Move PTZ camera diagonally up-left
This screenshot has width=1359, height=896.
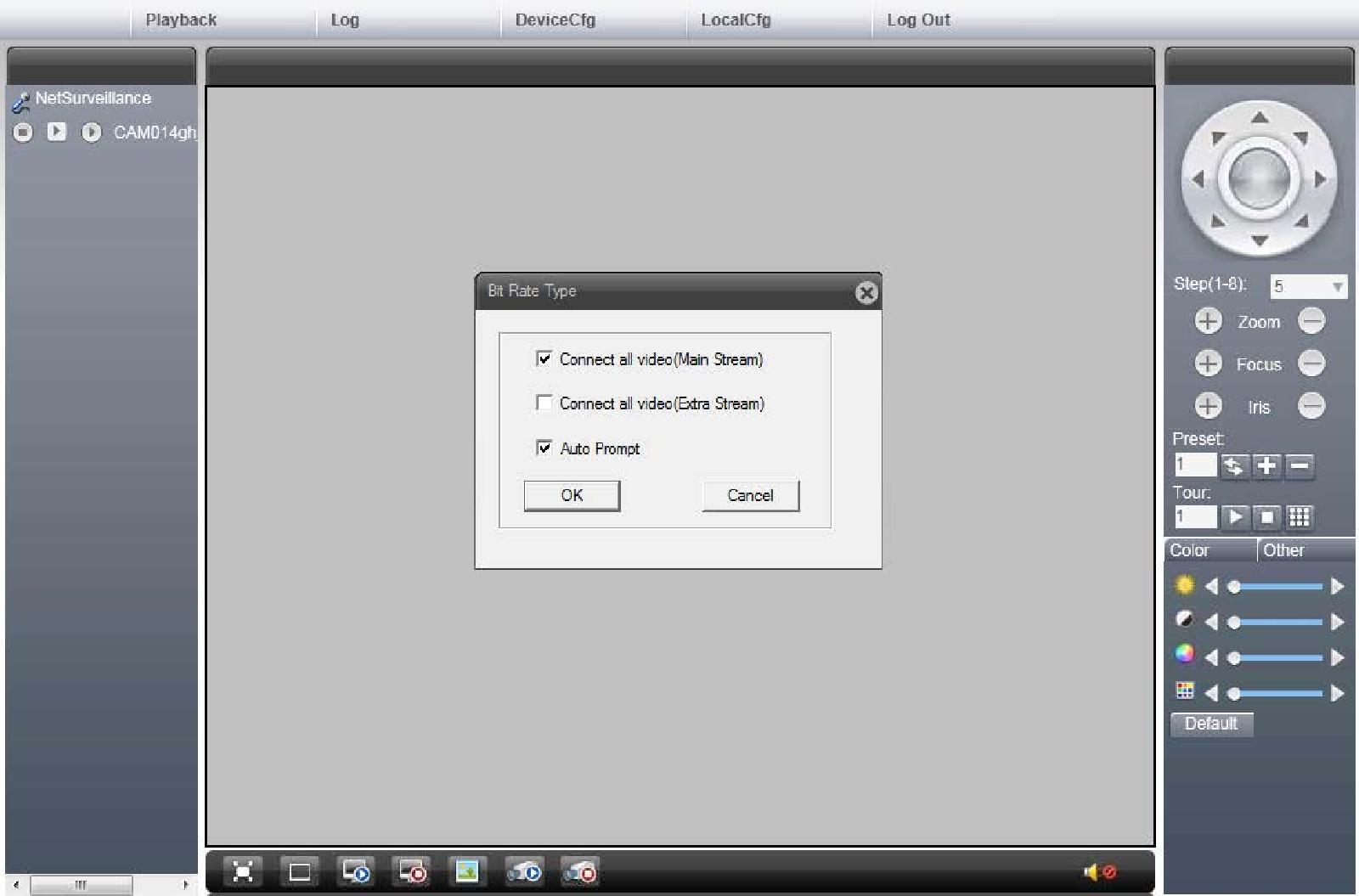coord(1218,138)
